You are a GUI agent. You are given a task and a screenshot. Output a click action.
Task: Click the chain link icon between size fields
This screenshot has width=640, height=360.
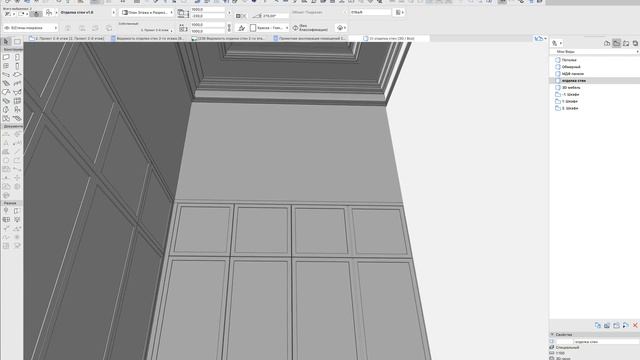tap(229, 28)
